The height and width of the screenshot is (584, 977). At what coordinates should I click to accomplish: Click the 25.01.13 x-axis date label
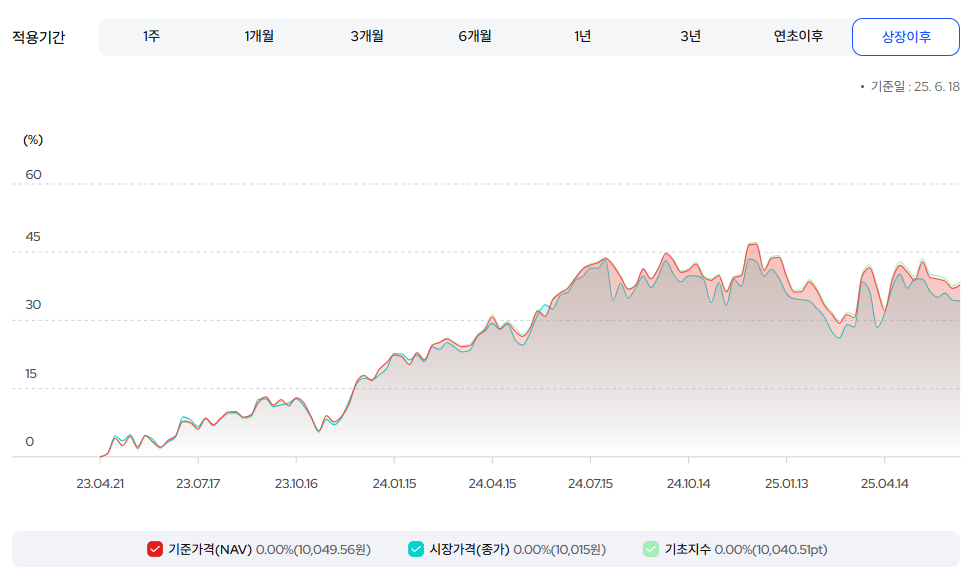point(786,484)
